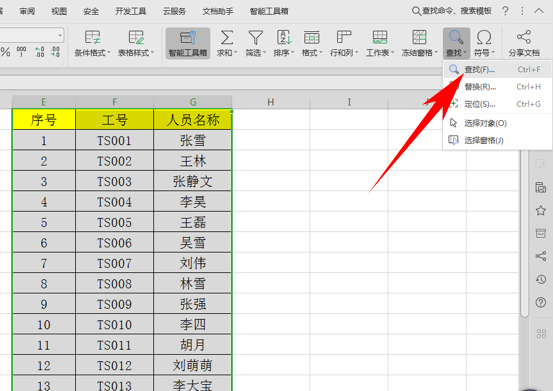
Task: Choose Selection Pane (选择窗格(J)) menu entry
Action: (x=497, y=140)
